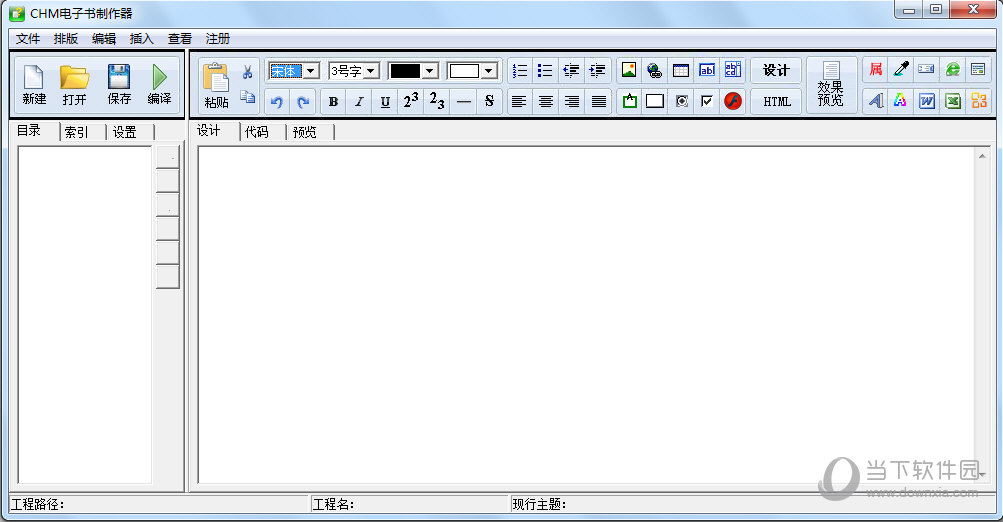Toggle italic formatting with the I button
The height and width of the screenshot is (522, 1003).
click(x=359, y=101)
